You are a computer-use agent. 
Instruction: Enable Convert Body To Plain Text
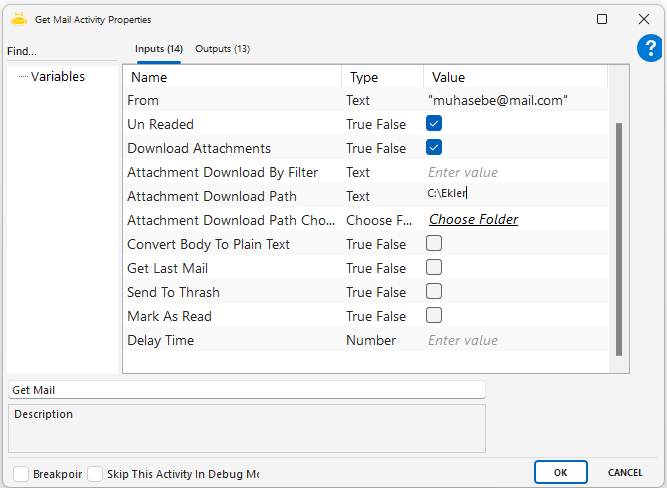pyautogui.click(x=434, y=244)
